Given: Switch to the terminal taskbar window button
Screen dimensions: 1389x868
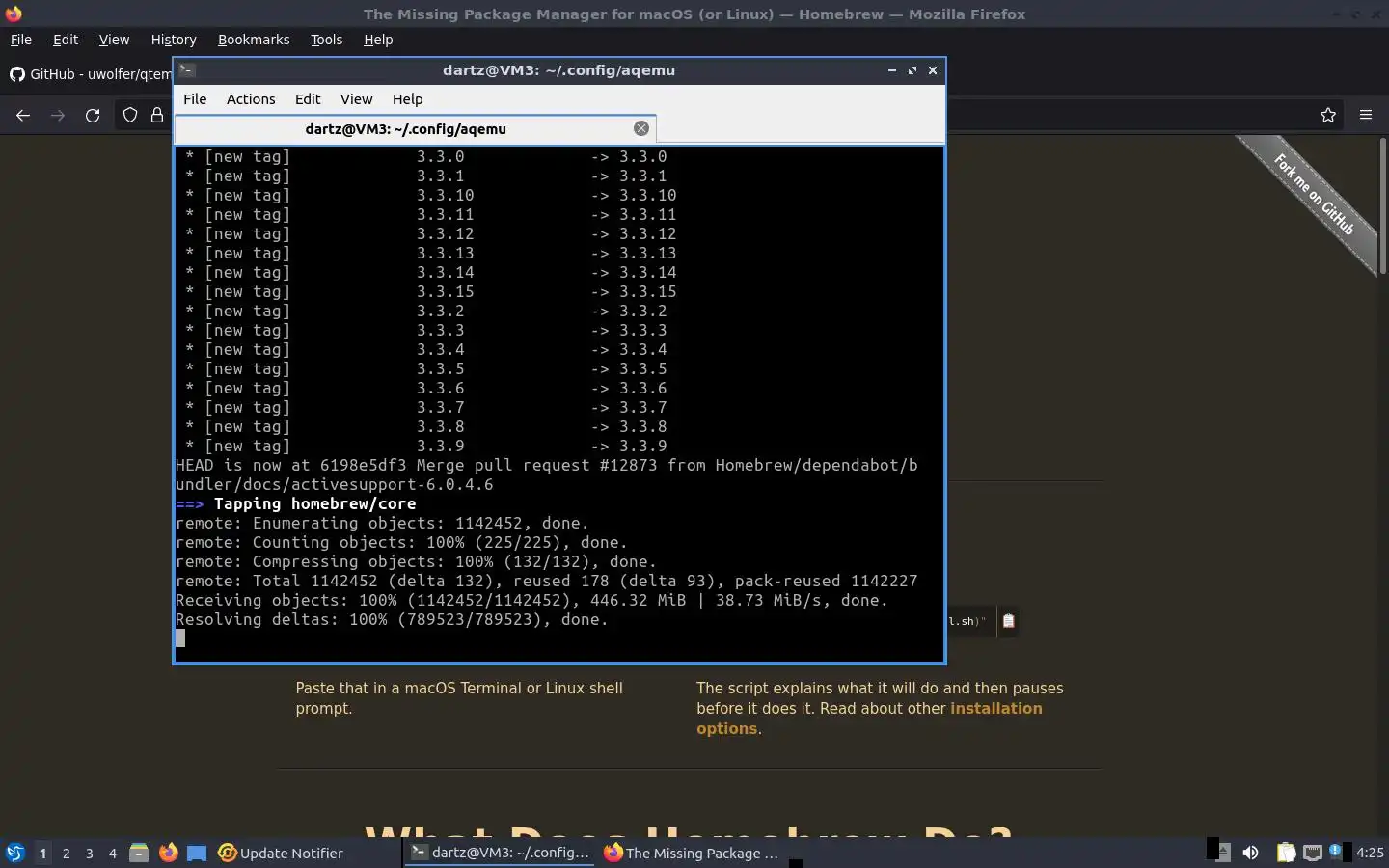Looking at the screenshot, I should [499, 853].
